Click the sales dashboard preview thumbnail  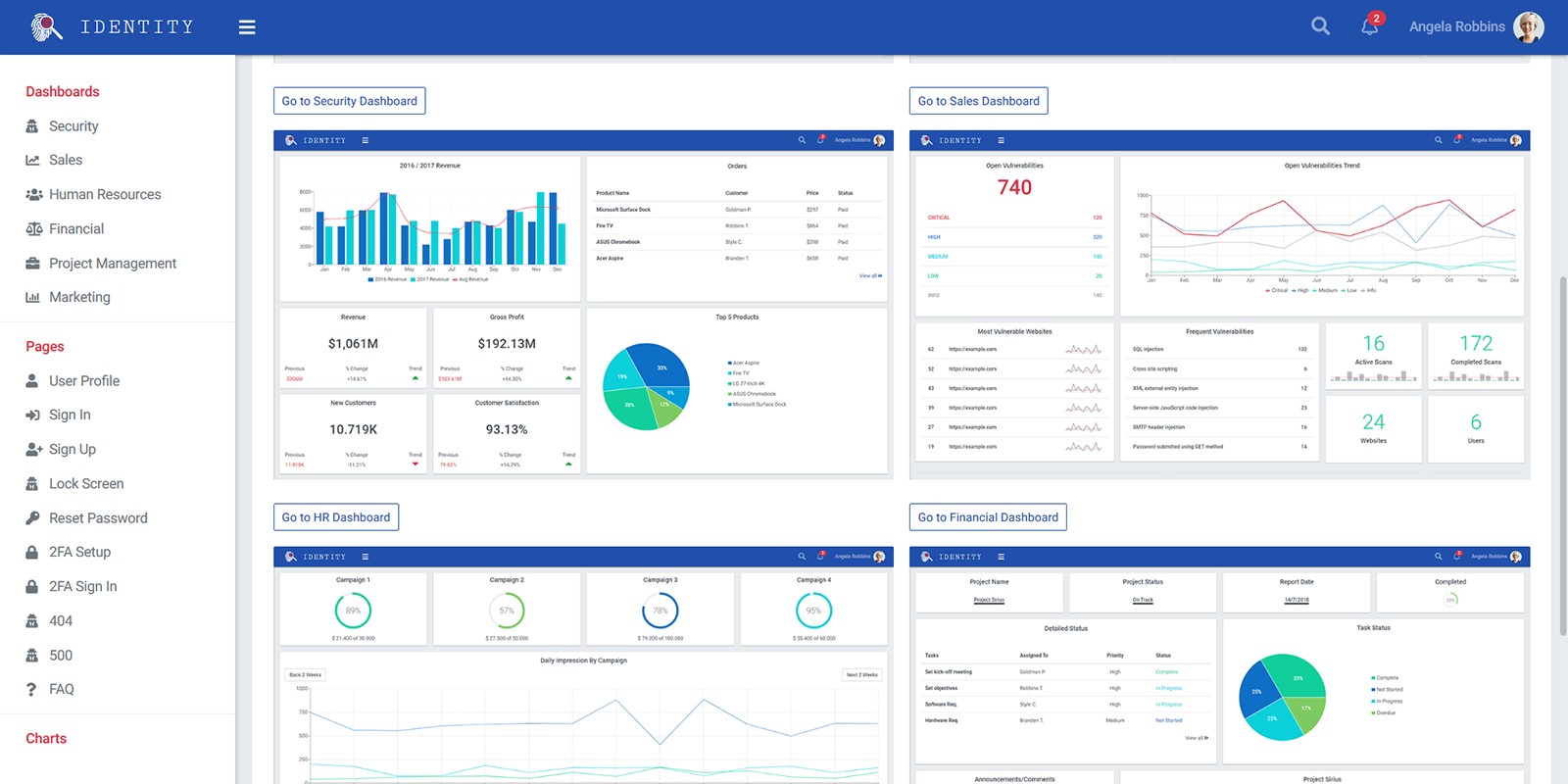click(1219, 305)
